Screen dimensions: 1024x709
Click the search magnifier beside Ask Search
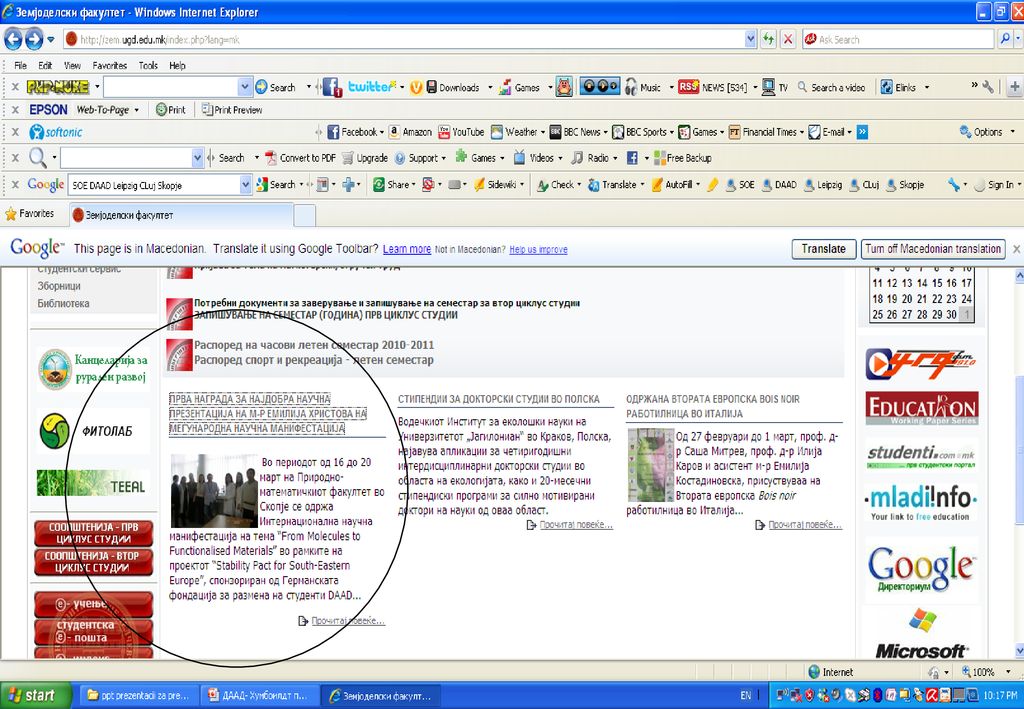pos(1005,39)
